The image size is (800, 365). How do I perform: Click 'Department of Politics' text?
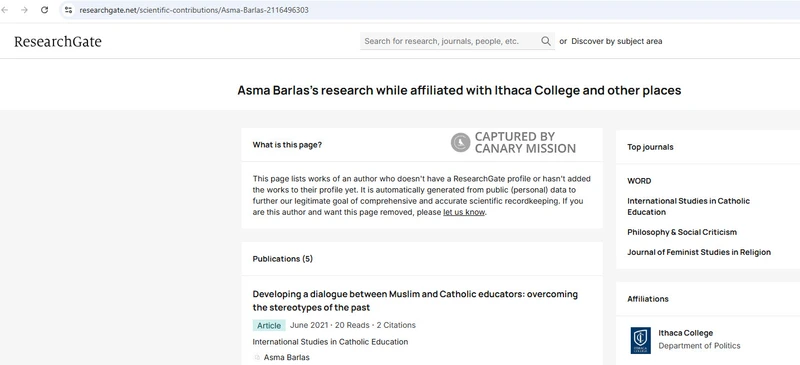[x=699, y=346]
